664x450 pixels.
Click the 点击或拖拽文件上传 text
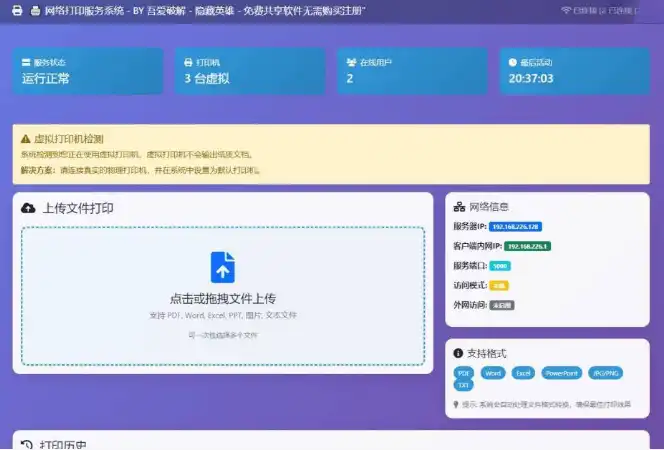tap(223, 298)
